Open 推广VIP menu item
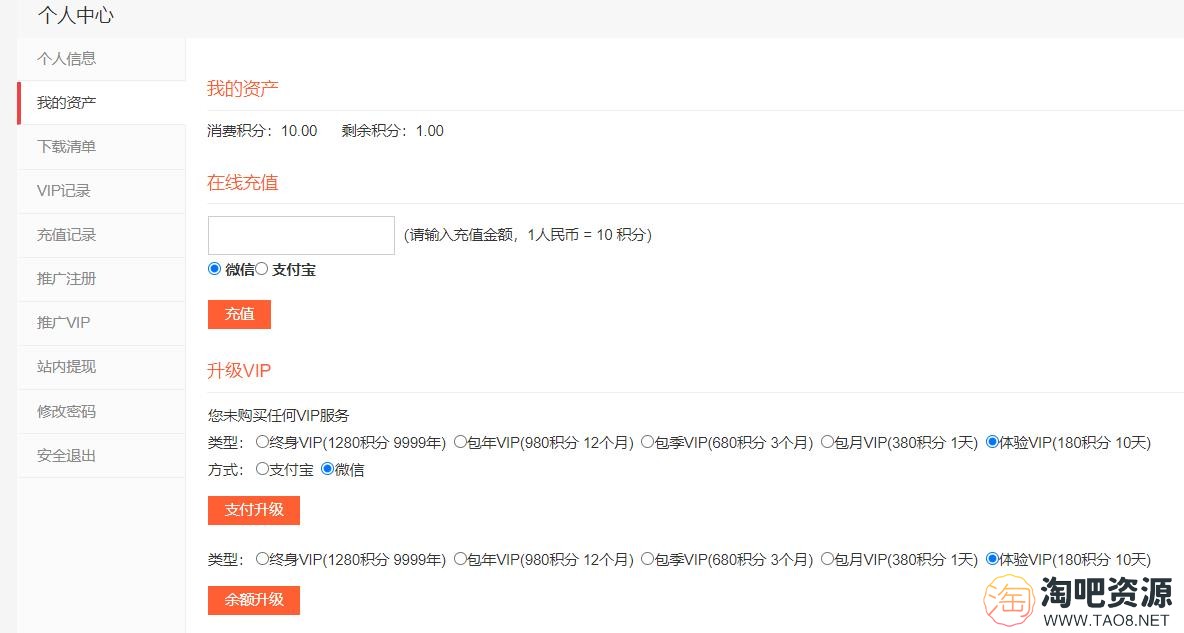 tap(101, 323)
